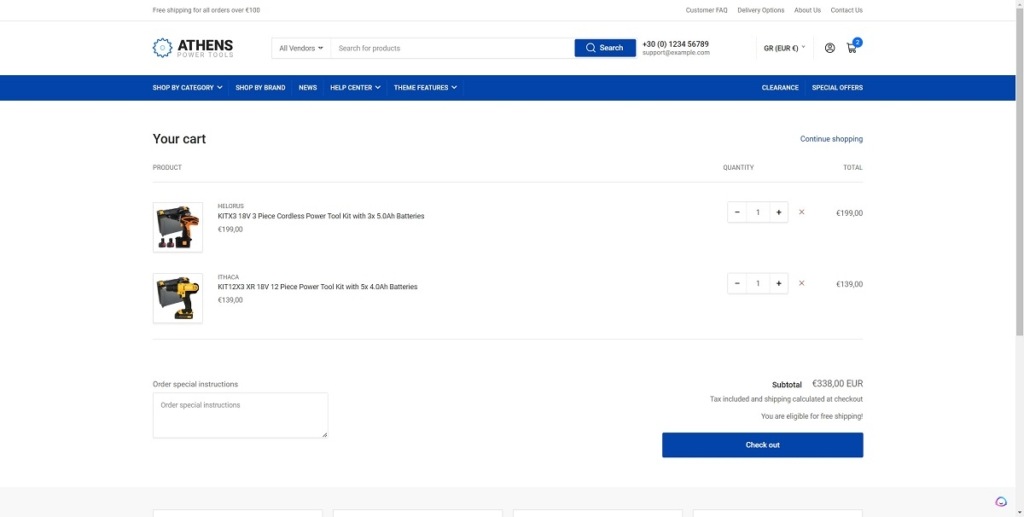
Task: Open the Helorus KITX3 product thumbnail
Action: pyautogui.click(x=178, y=227)
